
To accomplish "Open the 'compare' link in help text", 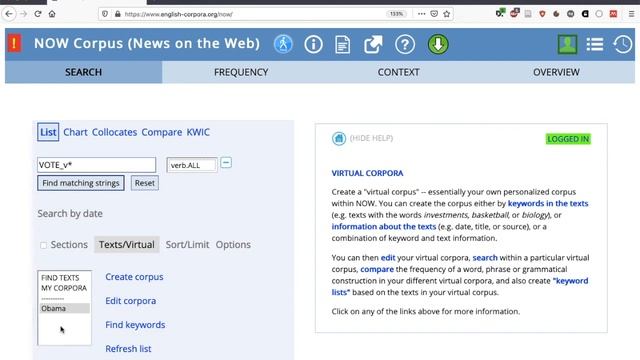I will (377, 269).
